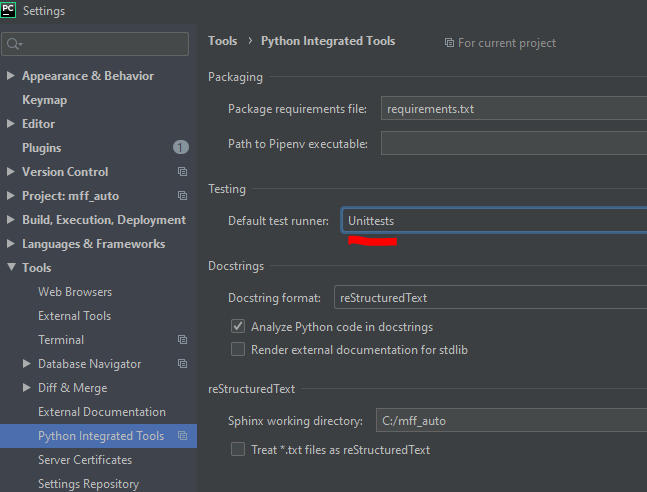
Task: Check Treat *.txt files as reStructuredText
Action: coord(238,449)
